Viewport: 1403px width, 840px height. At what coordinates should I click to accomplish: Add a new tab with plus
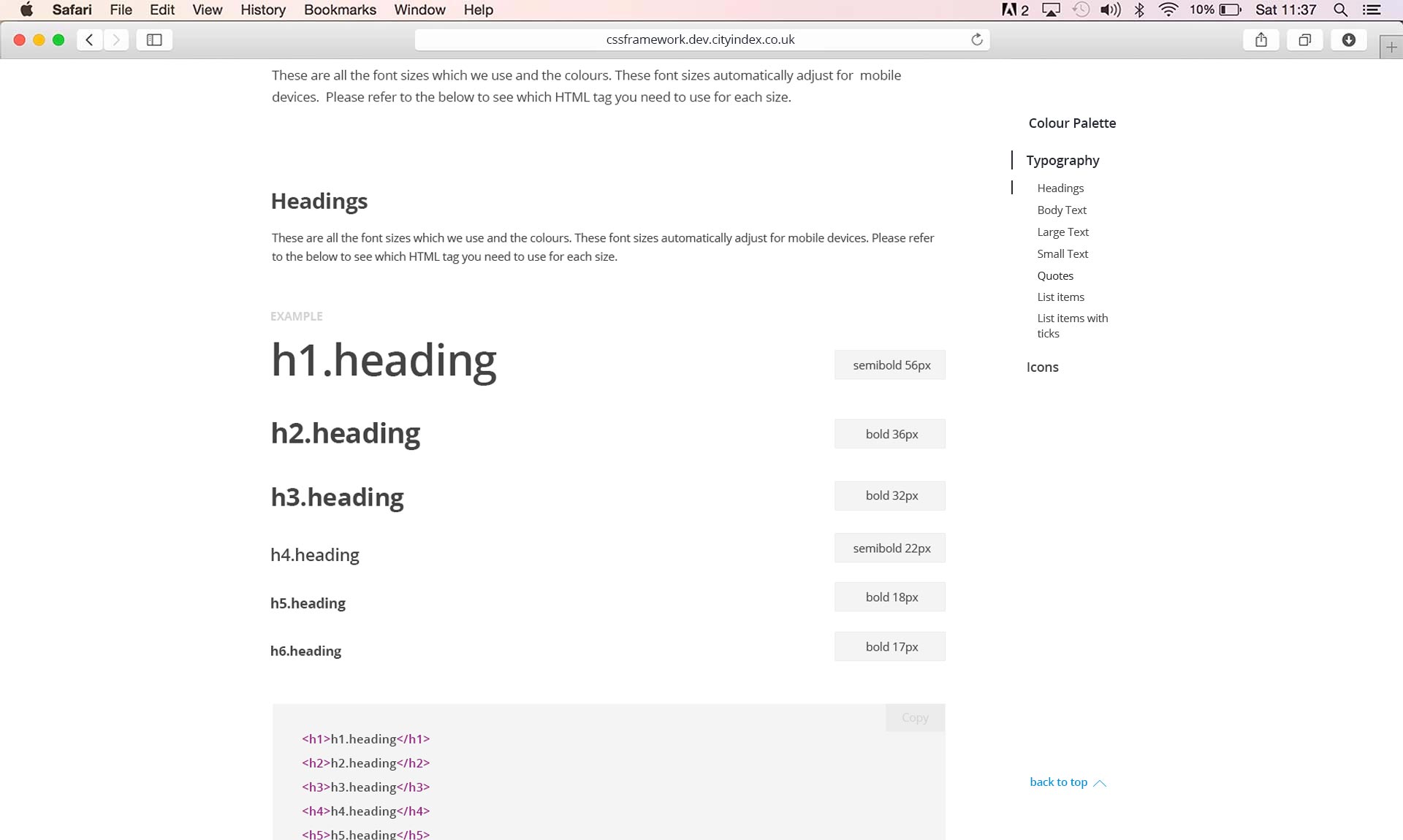(1391, 47)
